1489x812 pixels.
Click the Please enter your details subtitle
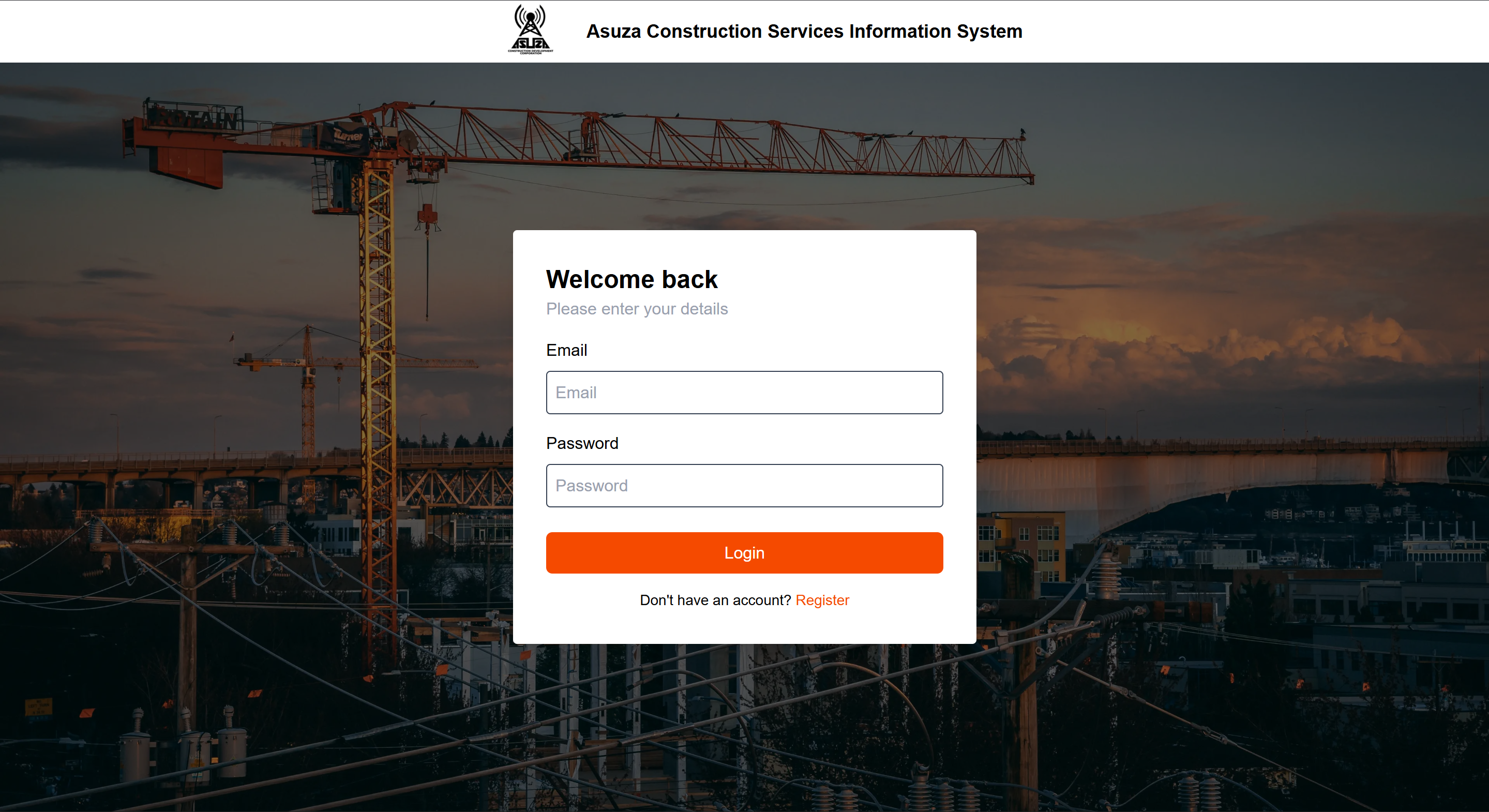pos(637,309)
